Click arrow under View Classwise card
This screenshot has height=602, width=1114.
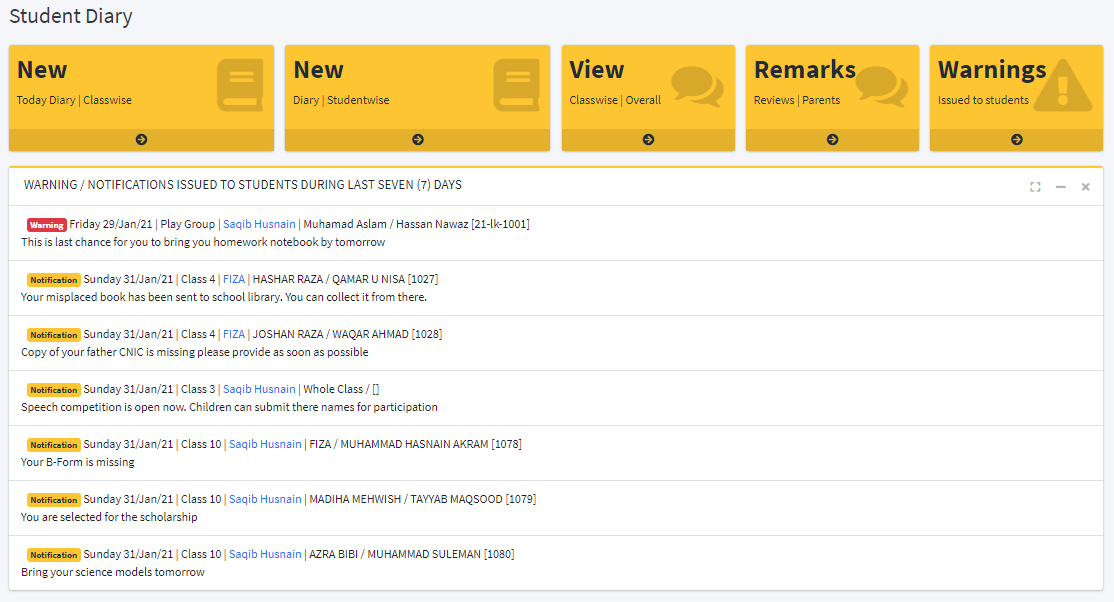[x=648, y=140]
